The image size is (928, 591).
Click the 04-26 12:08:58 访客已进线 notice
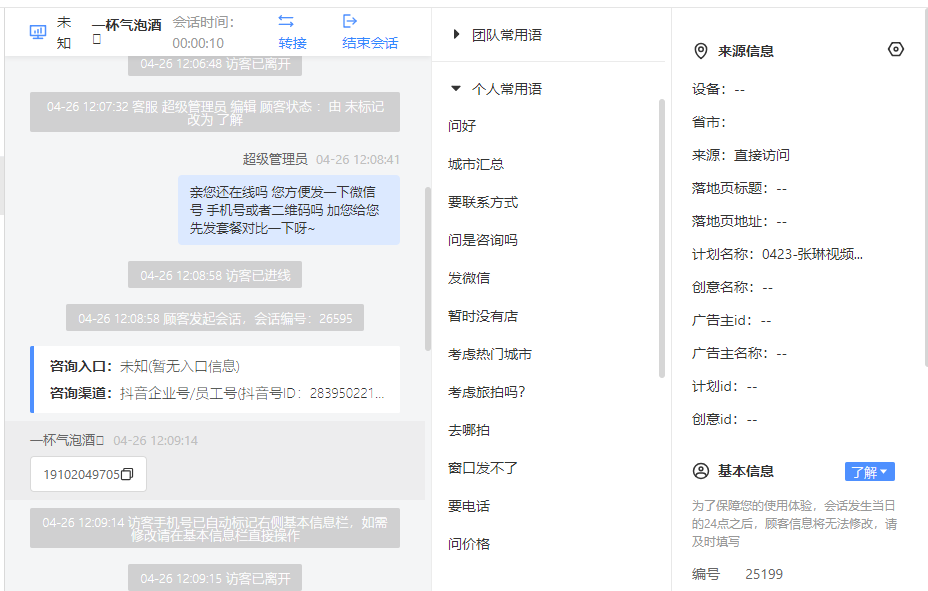click(x=215, y=275)
